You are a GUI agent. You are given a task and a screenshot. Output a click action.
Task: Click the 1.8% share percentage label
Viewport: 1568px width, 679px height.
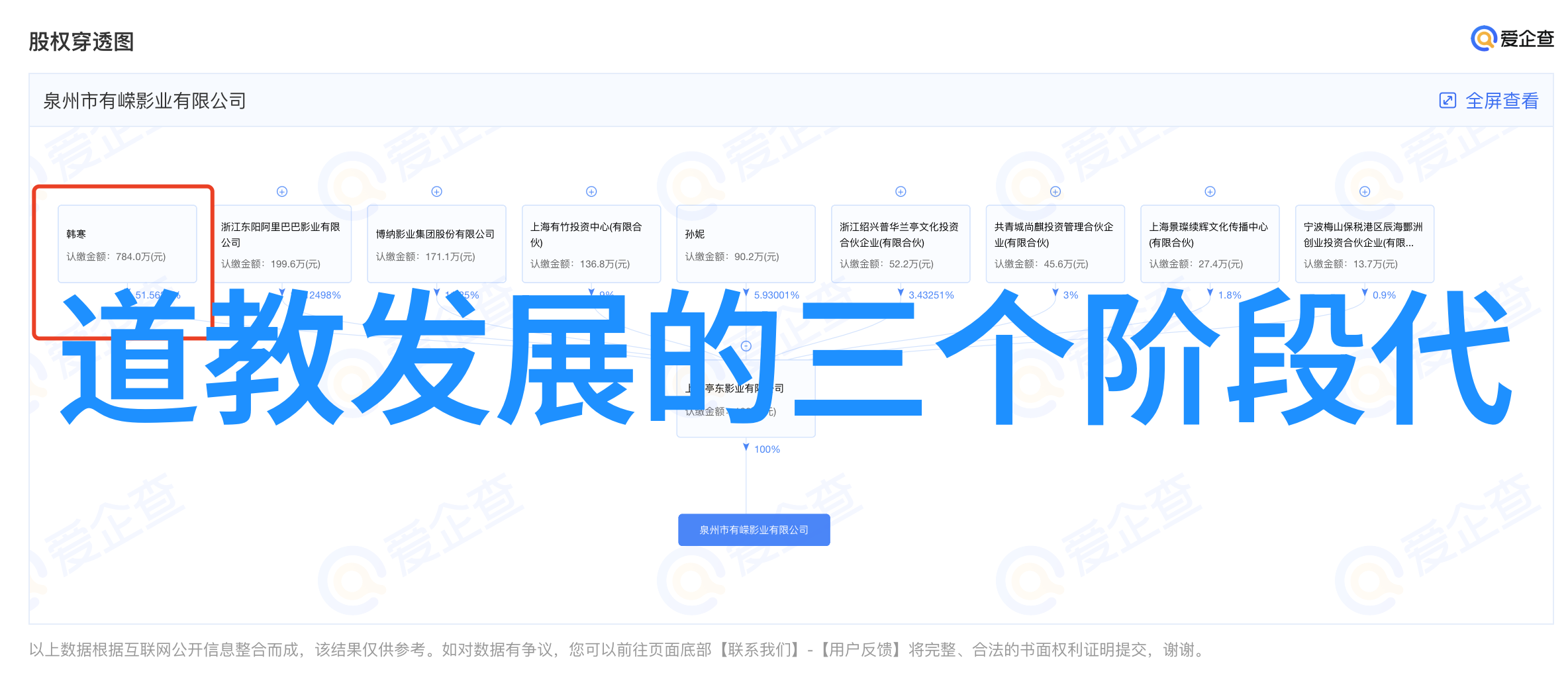pyautogui.click(x=1230, y=295)
